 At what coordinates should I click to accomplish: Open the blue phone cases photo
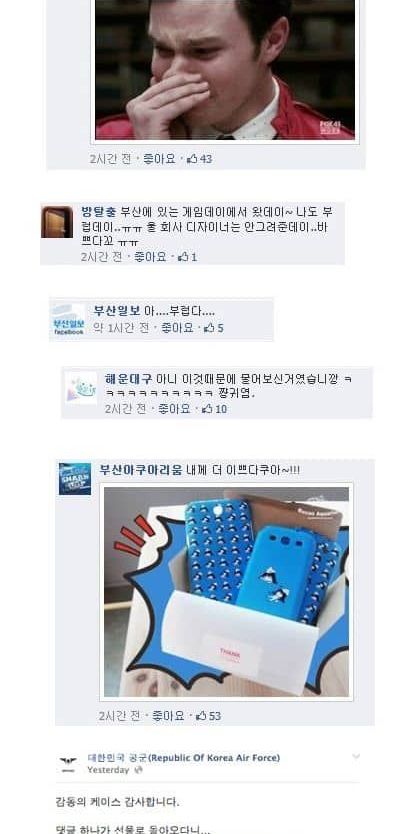(226, 591)
